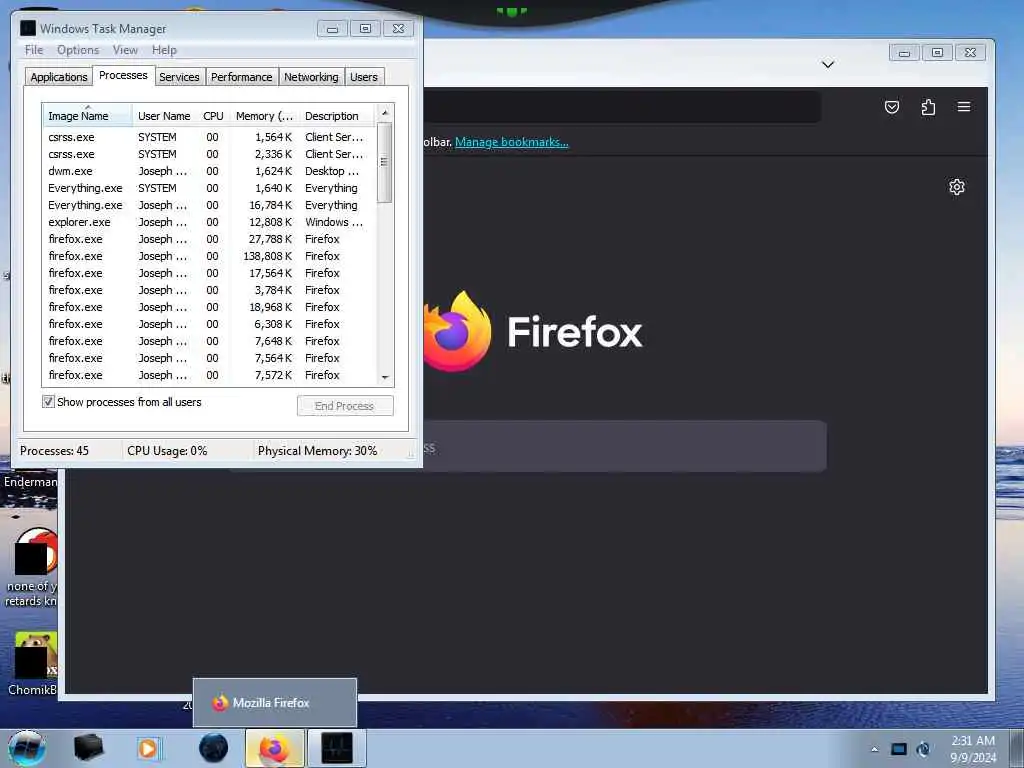Open the black box taskbar icon

88,748
